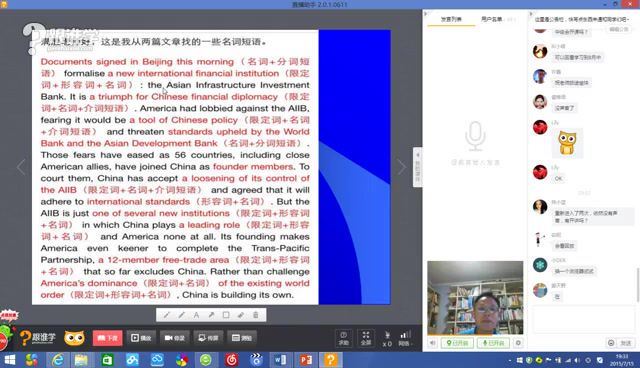Viewport: 640px width, 368px height.
Task: Click the 'OK' chat message
Action: (558, 178)
